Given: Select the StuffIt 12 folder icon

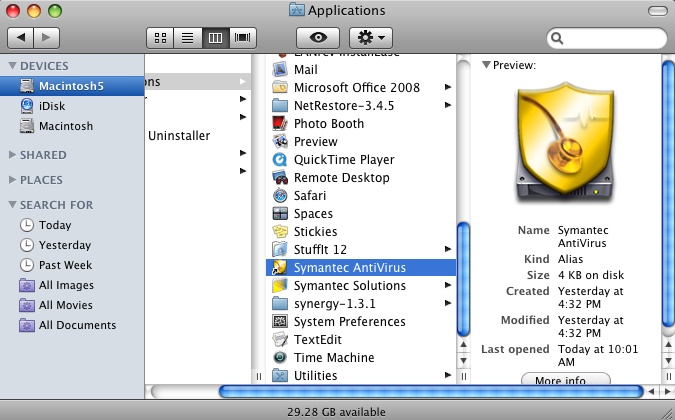Looking at the screenshot, I should click(280, 250).
